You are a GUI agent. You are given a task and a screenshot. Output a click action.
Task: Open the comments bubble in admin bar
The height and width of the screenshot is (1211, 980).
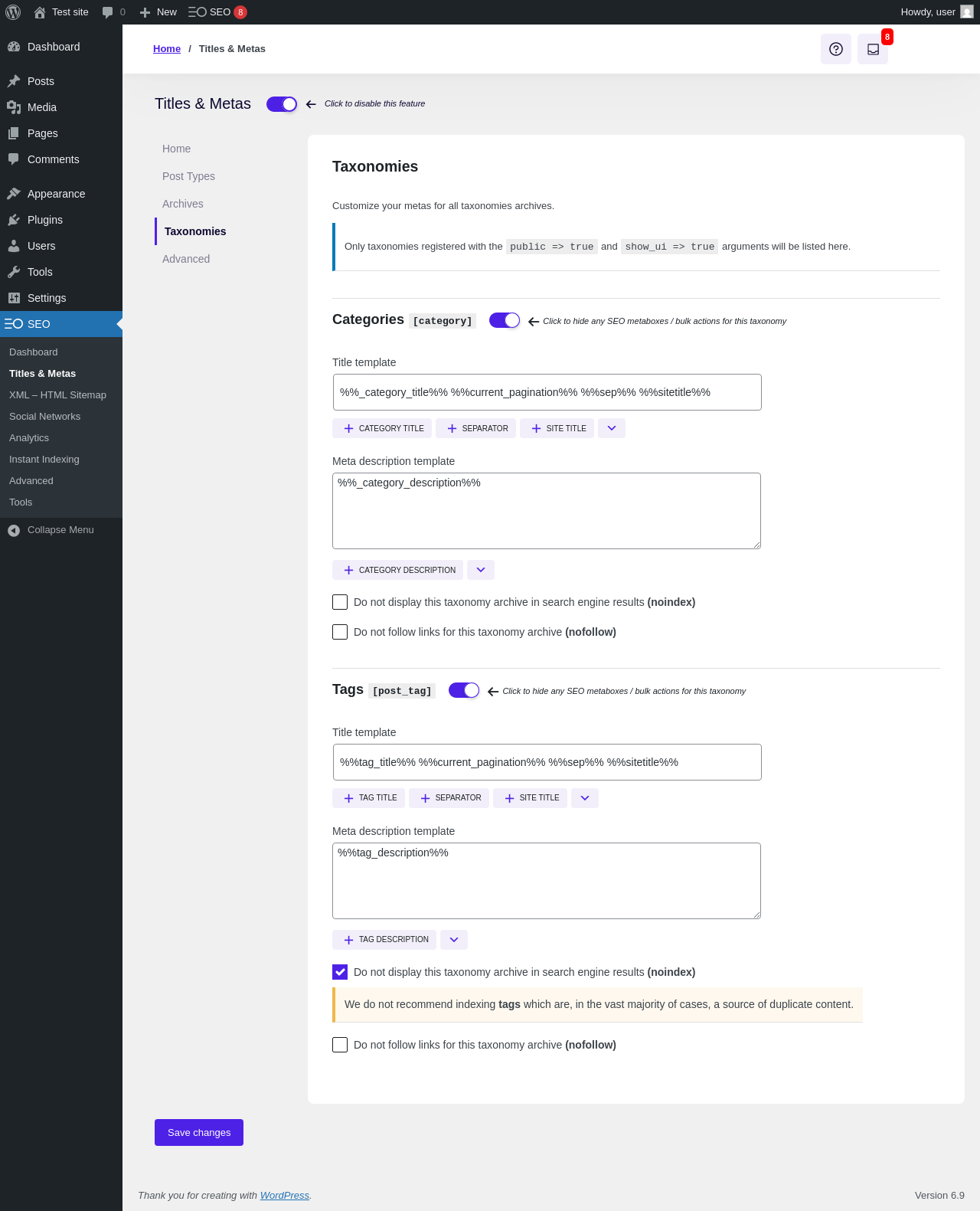pyautogui.click(x=113, y=12)
